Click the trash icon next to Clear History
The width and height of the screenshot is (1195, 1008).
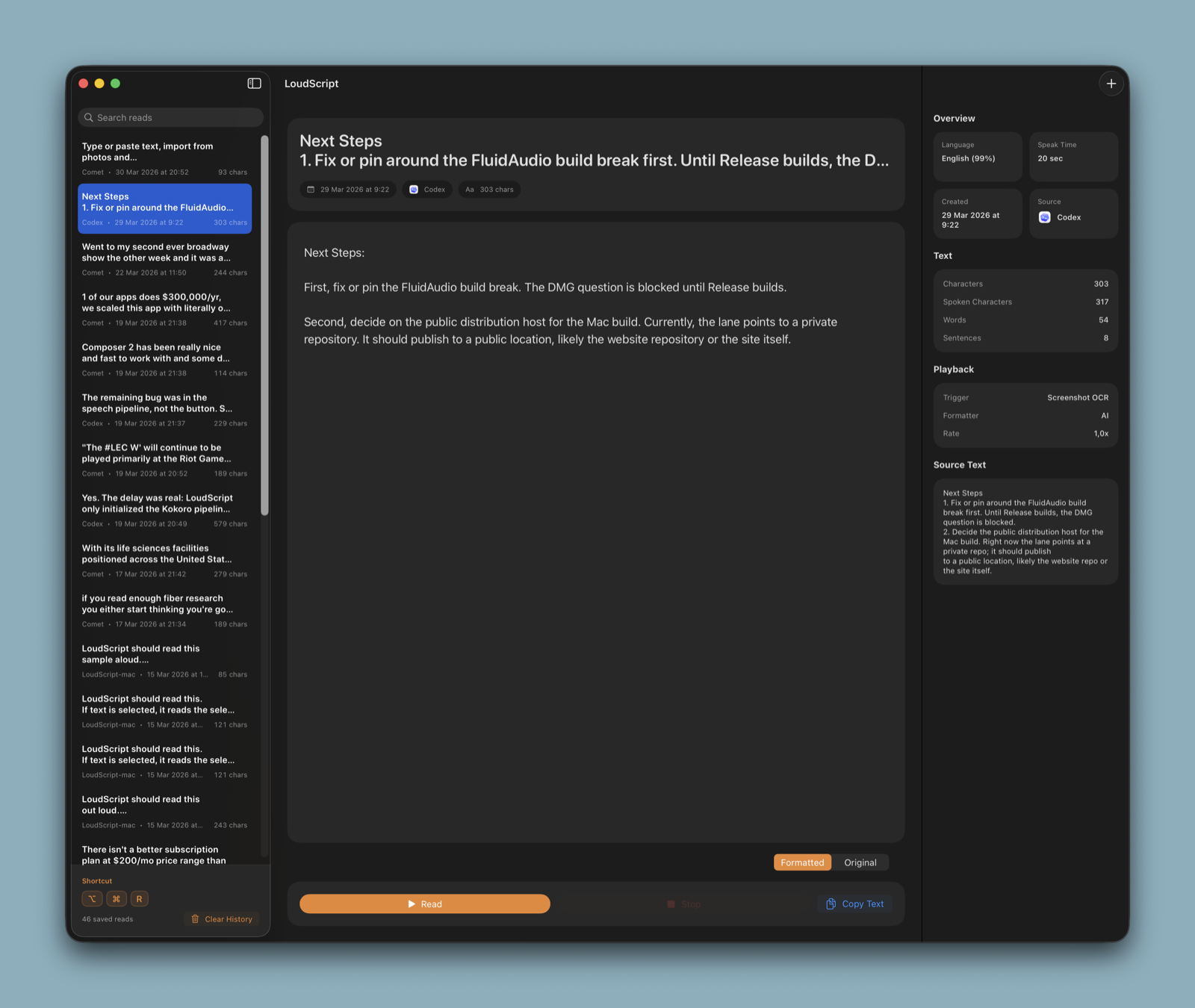tap(196, 919)
